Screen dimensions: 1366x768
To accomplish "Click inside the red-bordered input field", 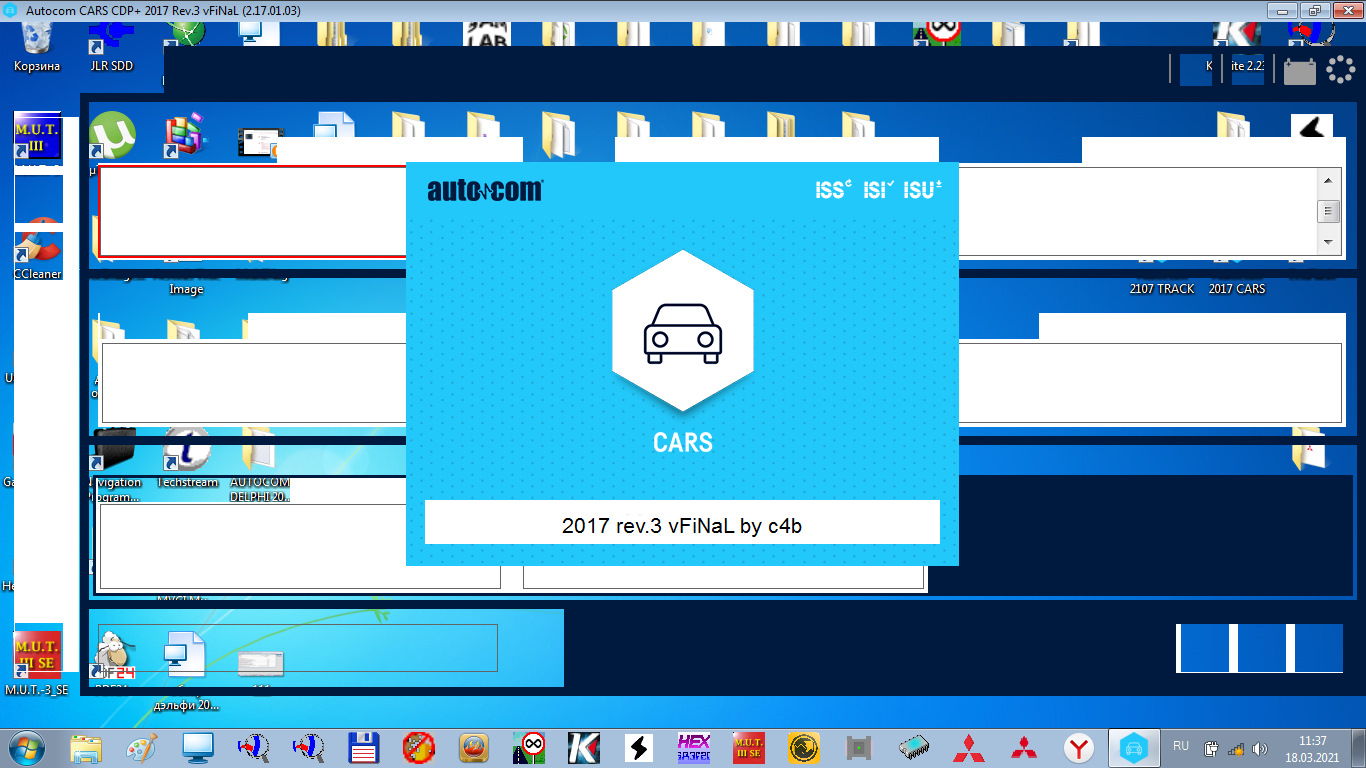I will [x=252, y=211].
